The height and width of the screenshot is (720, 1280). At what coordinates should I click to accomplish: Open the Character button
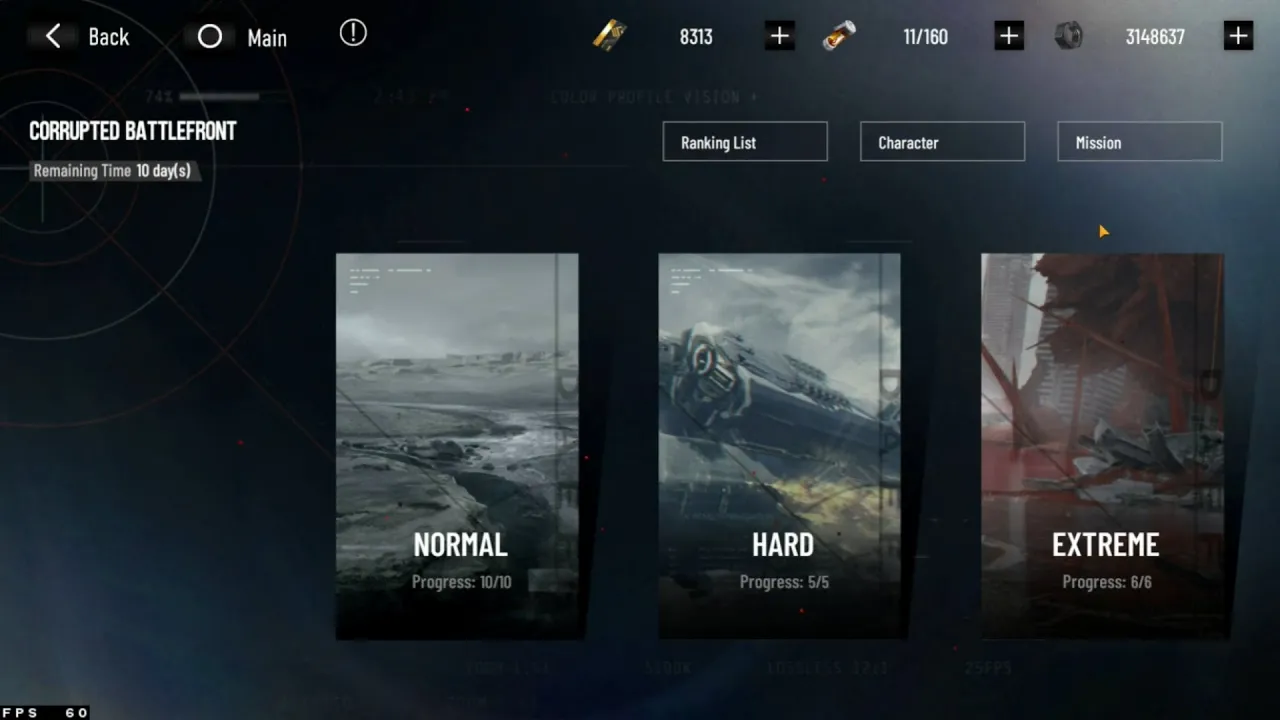click(942, 142)
